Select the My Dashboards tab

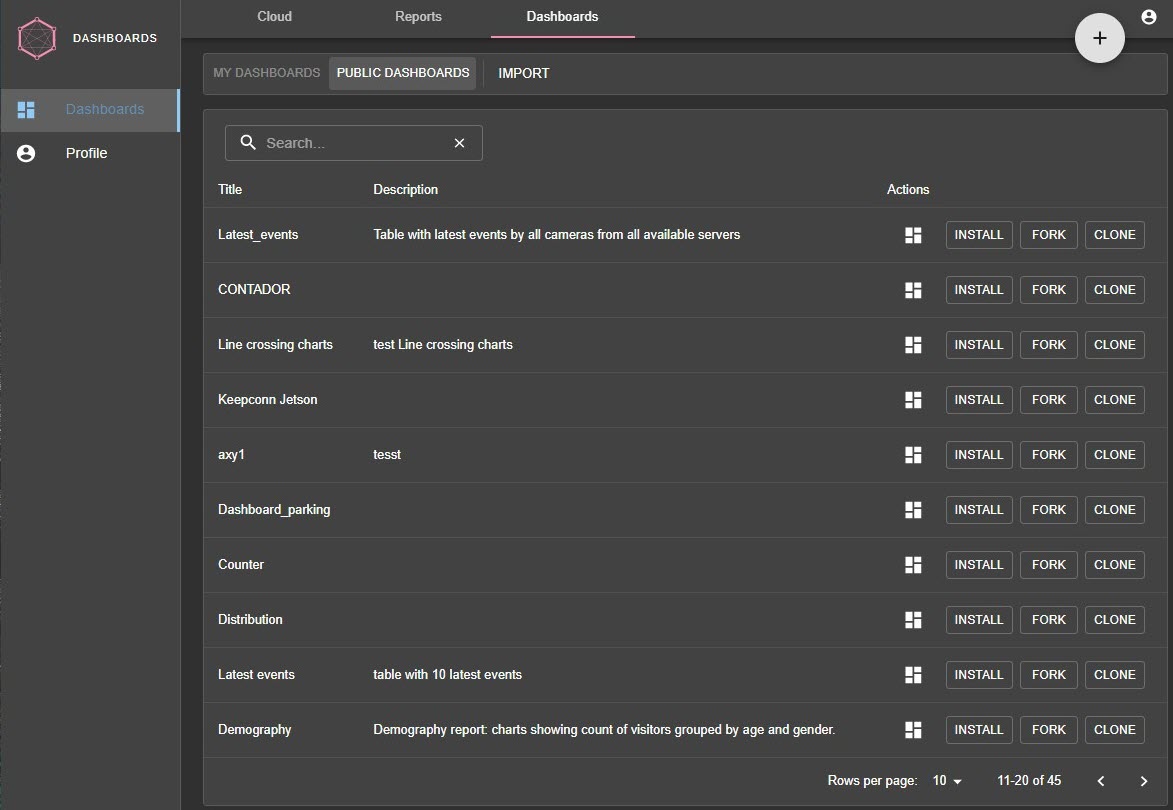[266, 73]
